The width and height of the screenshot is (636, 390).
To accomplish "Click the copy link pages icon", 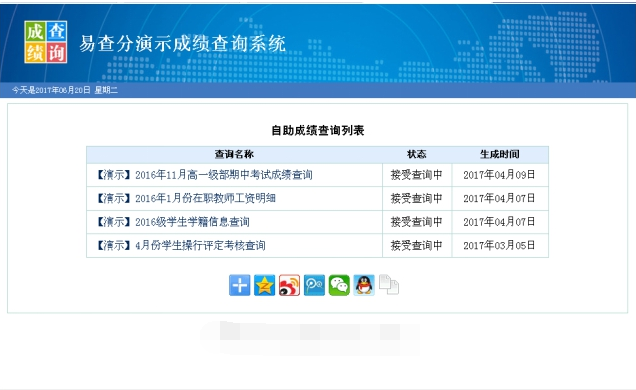I will point(389,285).
